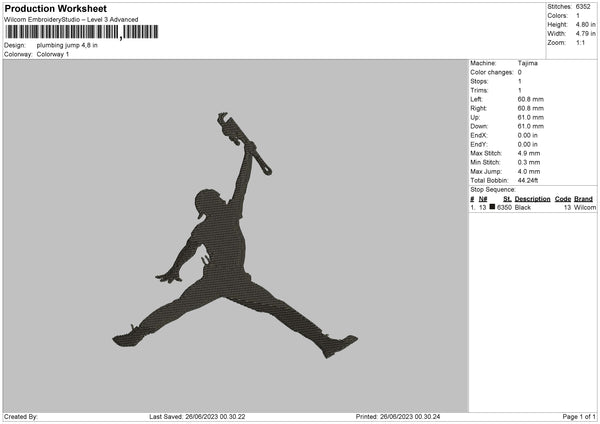Click the stitch count 6350 in stop row
Screen dimensions: 600x424
tap(504, 207)
